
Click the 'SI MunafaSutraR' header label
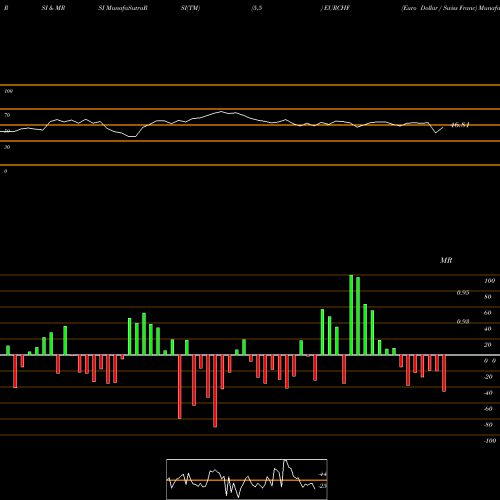coord(123,8)
